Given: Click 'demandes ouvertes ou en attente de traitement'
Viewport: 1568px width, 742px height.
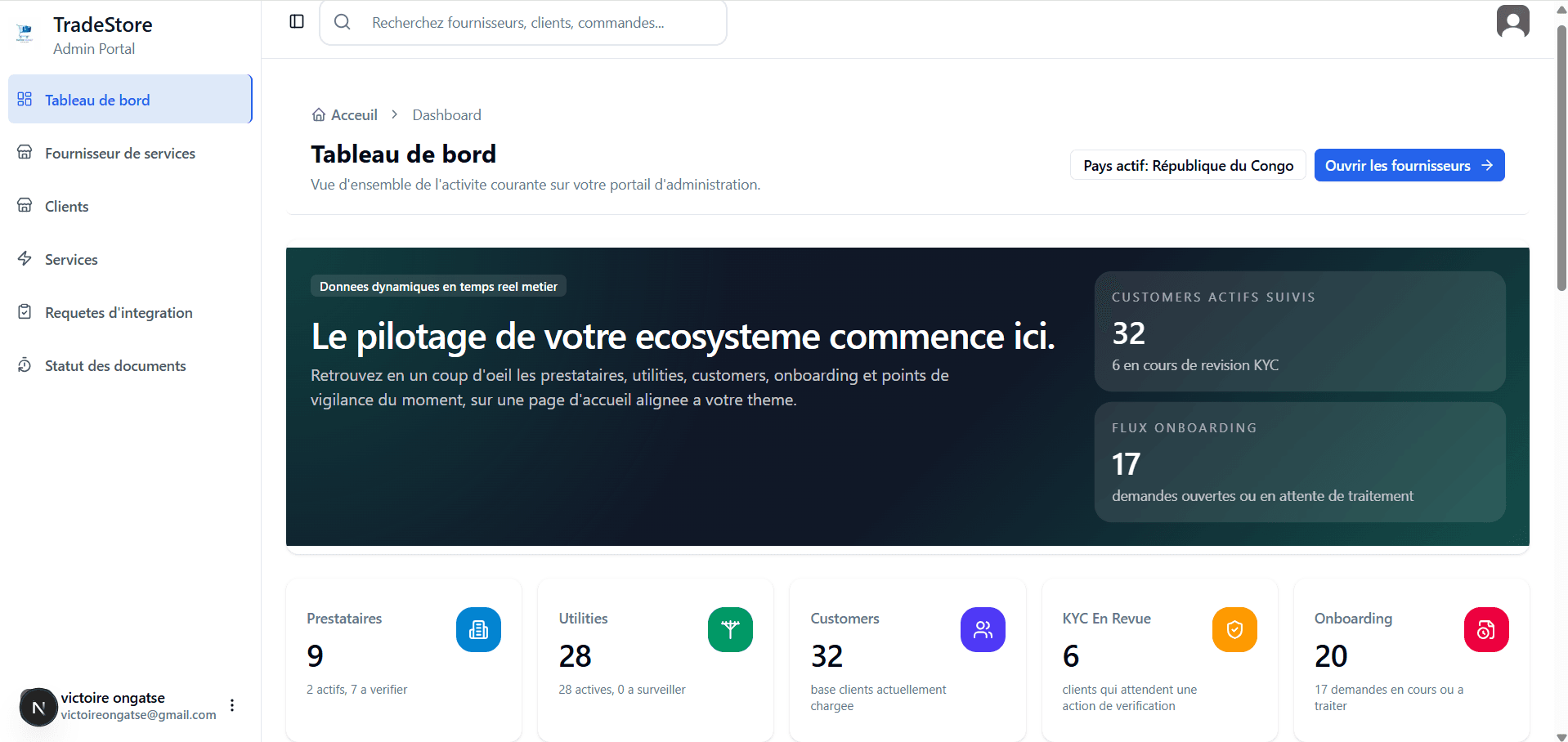Looking at the screenshot, I should pyautogui.click(x=1262, y=496).
